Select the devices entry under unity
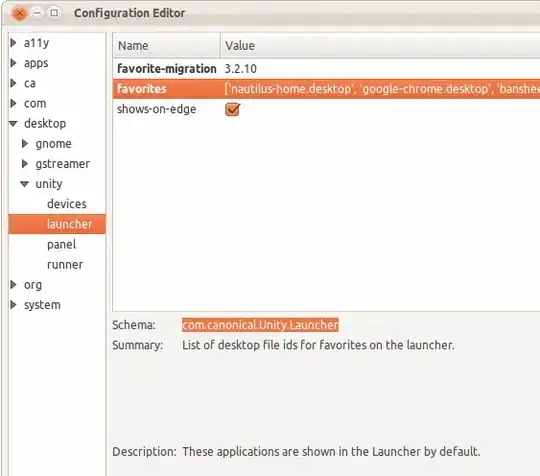Viewport: 540px width, 476px height. pos(67,204)
